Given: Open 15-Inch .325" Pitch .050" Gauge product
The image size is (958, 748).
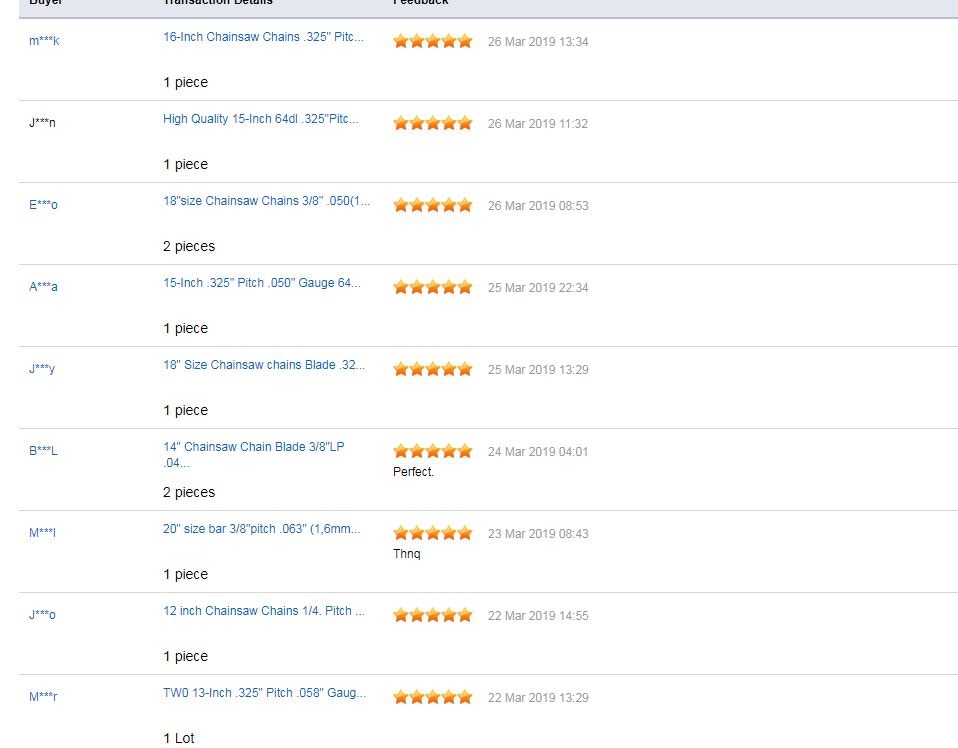Looking at the screenshot, I should point(261,283).
